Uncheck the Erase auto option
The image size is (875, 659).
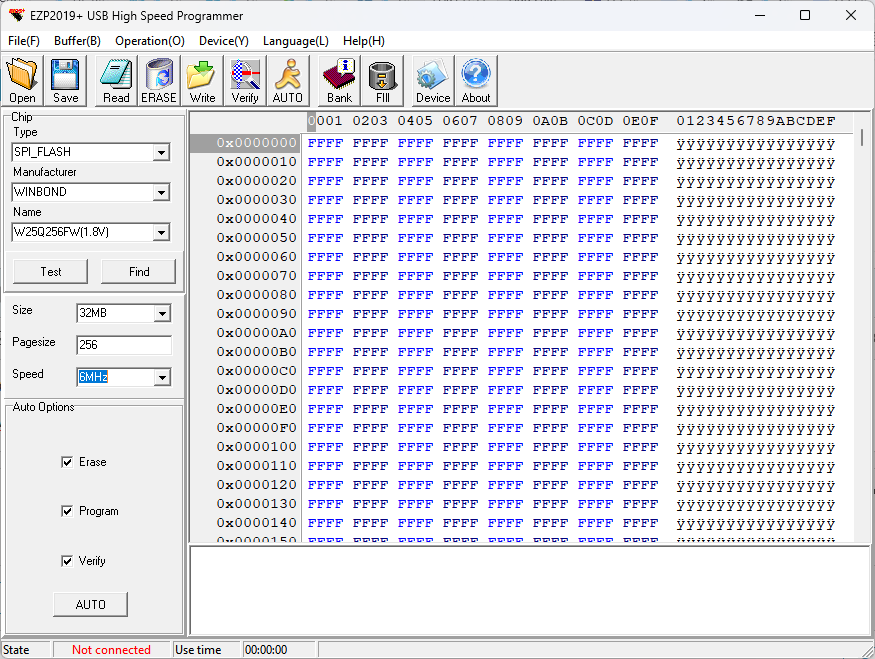[67, 462]
